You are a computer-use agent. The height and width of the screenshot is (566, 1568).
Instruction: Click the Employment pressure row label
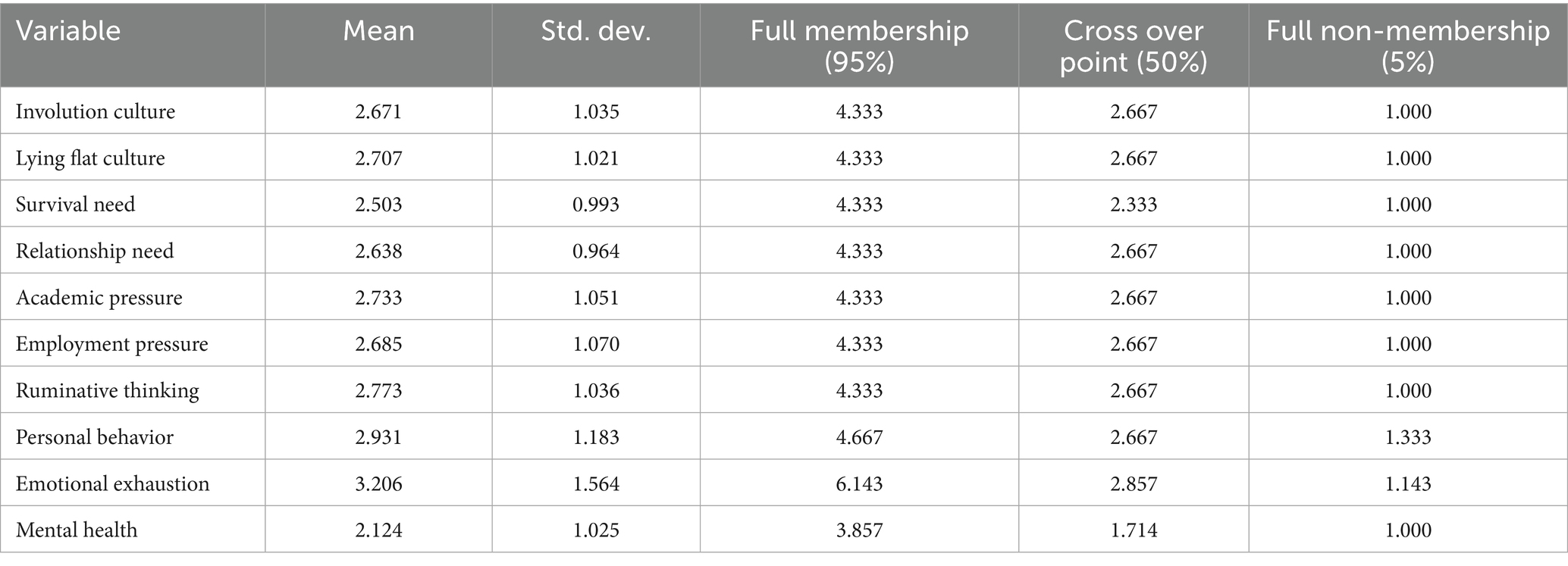click(x=112, y=344)
